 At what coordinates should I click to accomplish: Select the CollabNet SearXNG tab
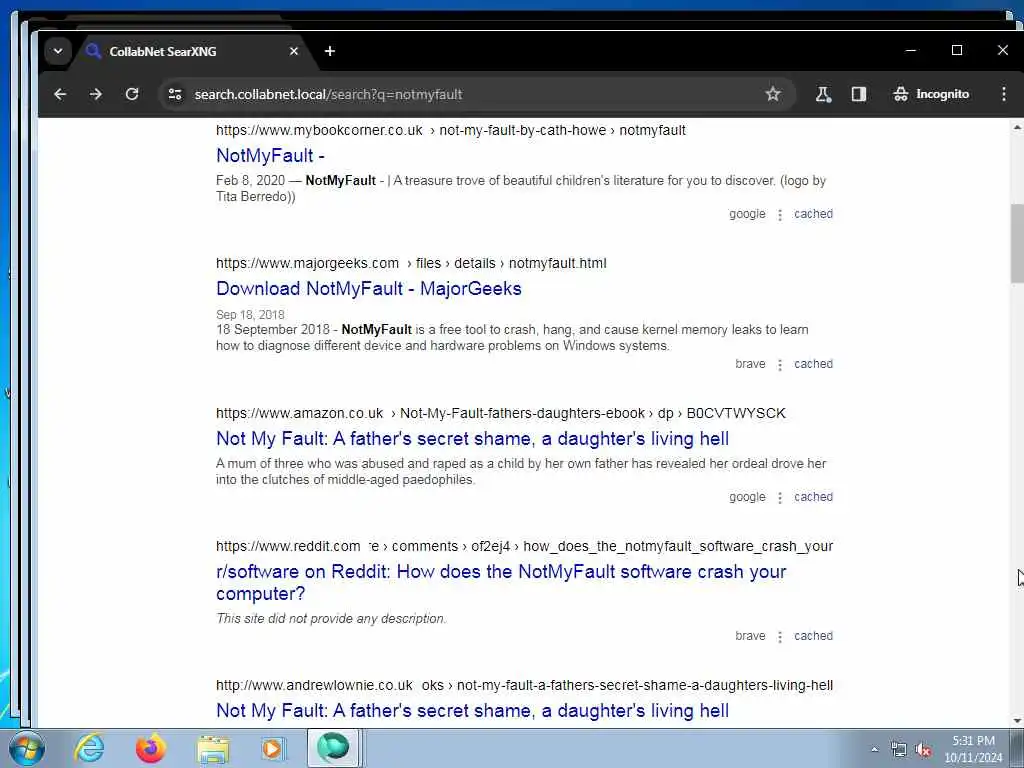tap(189, 51)
